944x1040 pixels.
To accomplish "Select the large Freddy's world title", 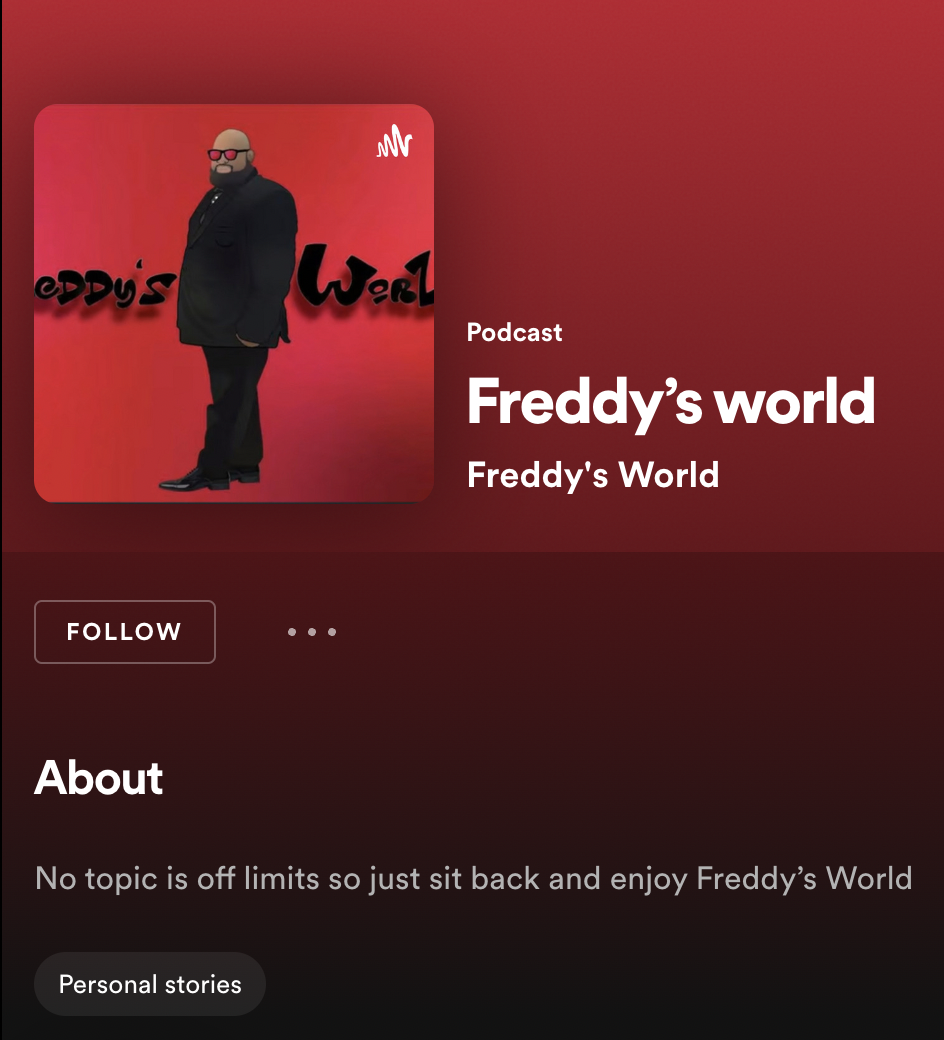I will pyautogui.click(x=671, y=402).
